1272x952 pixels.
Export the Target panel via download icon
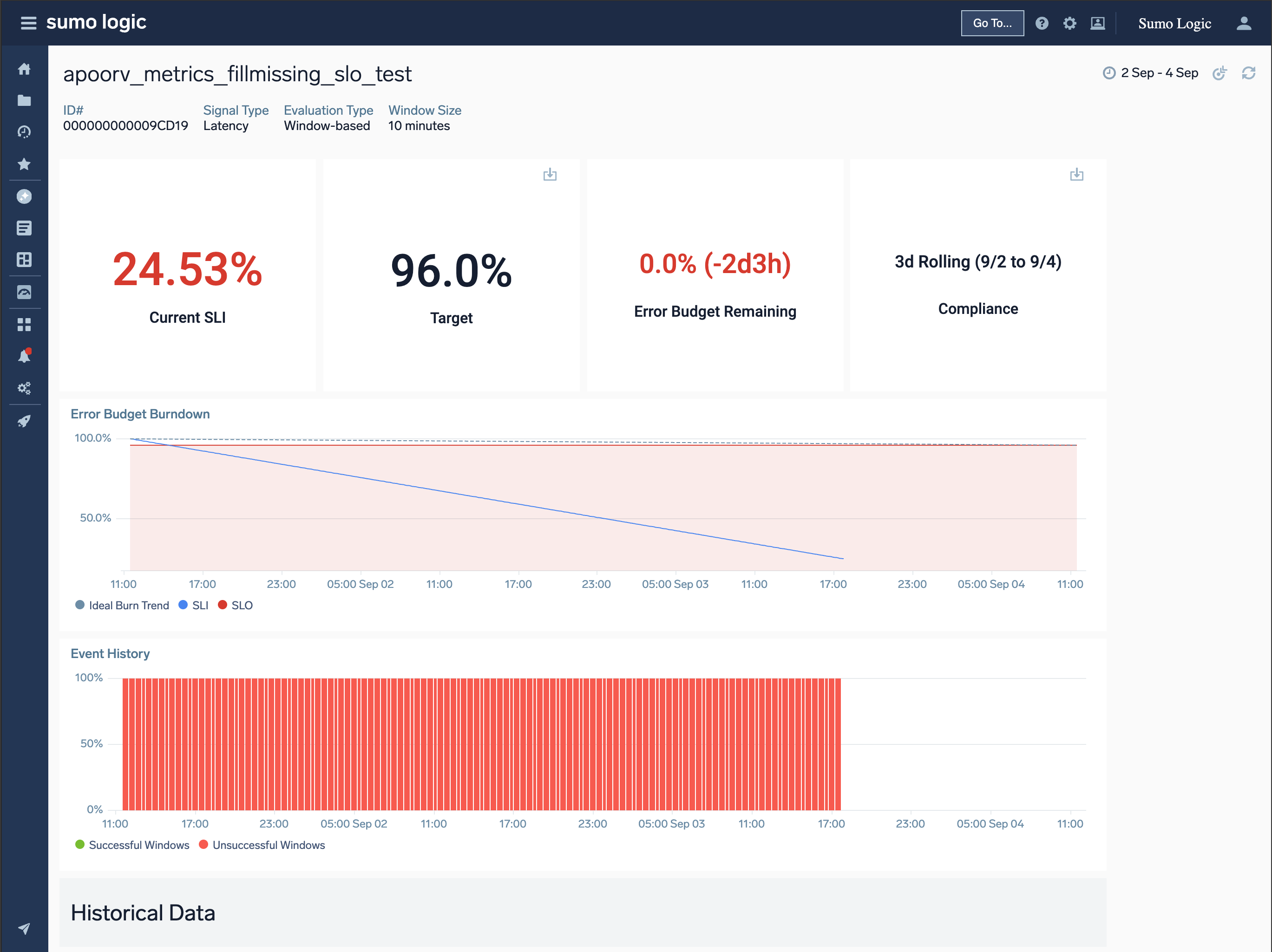(550, 175)
